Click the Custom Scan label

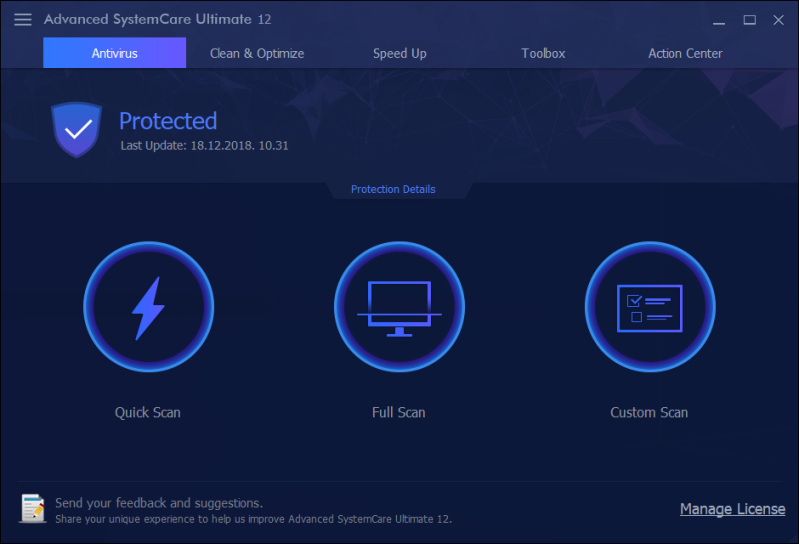pyautogui.click(x=649, y=412)
